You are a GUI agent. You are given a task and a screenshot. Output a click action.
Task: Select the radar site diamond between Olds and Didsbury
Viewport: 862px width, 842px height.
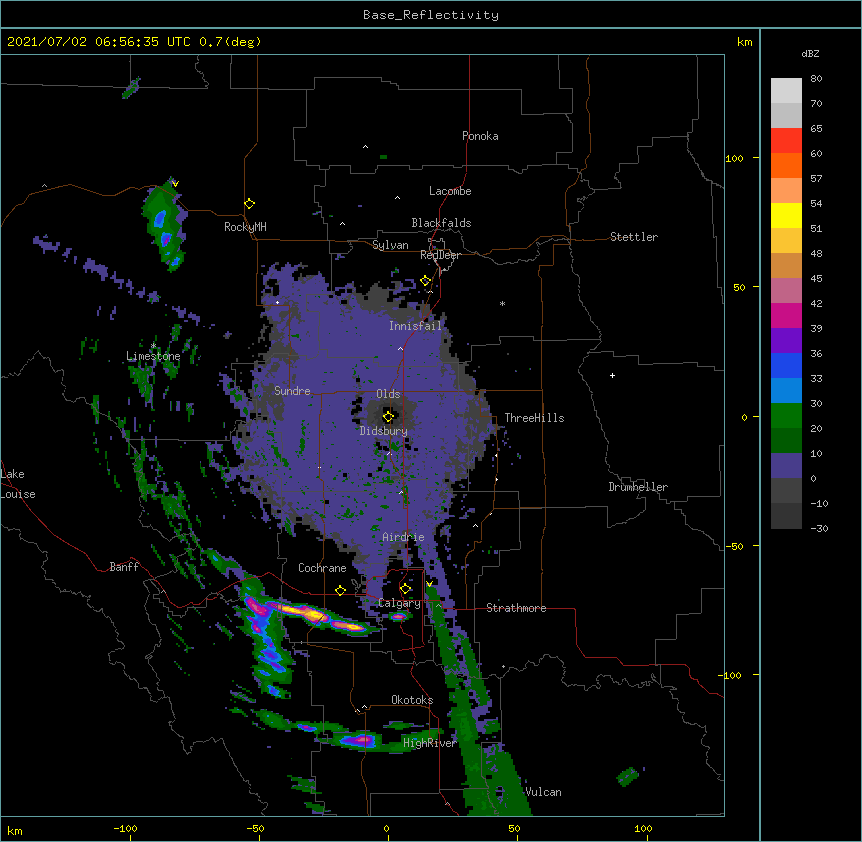click(388, 416)
